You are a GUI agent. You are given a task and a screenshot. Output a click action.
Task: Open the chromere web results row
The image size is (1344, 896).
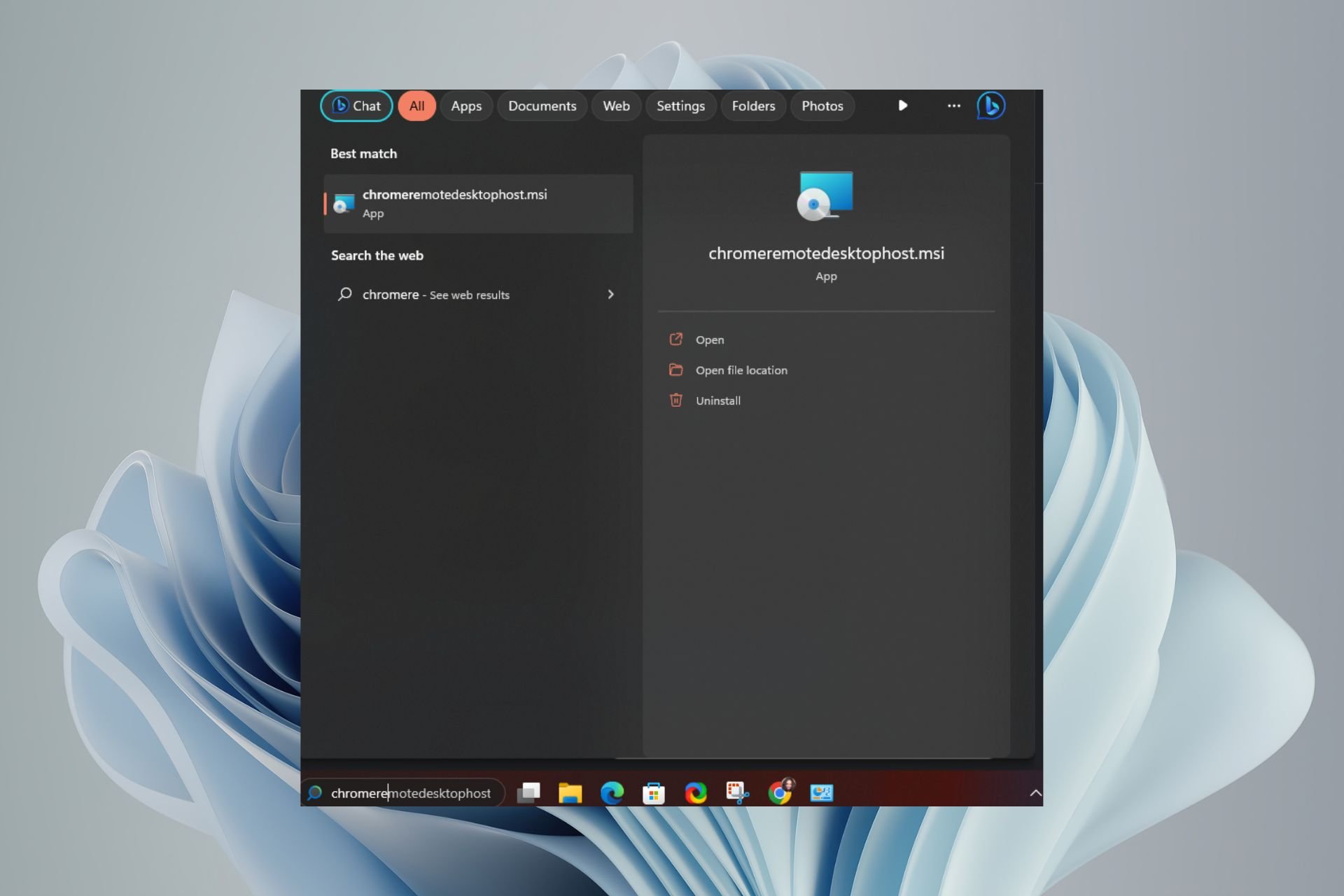coord(478,295)
